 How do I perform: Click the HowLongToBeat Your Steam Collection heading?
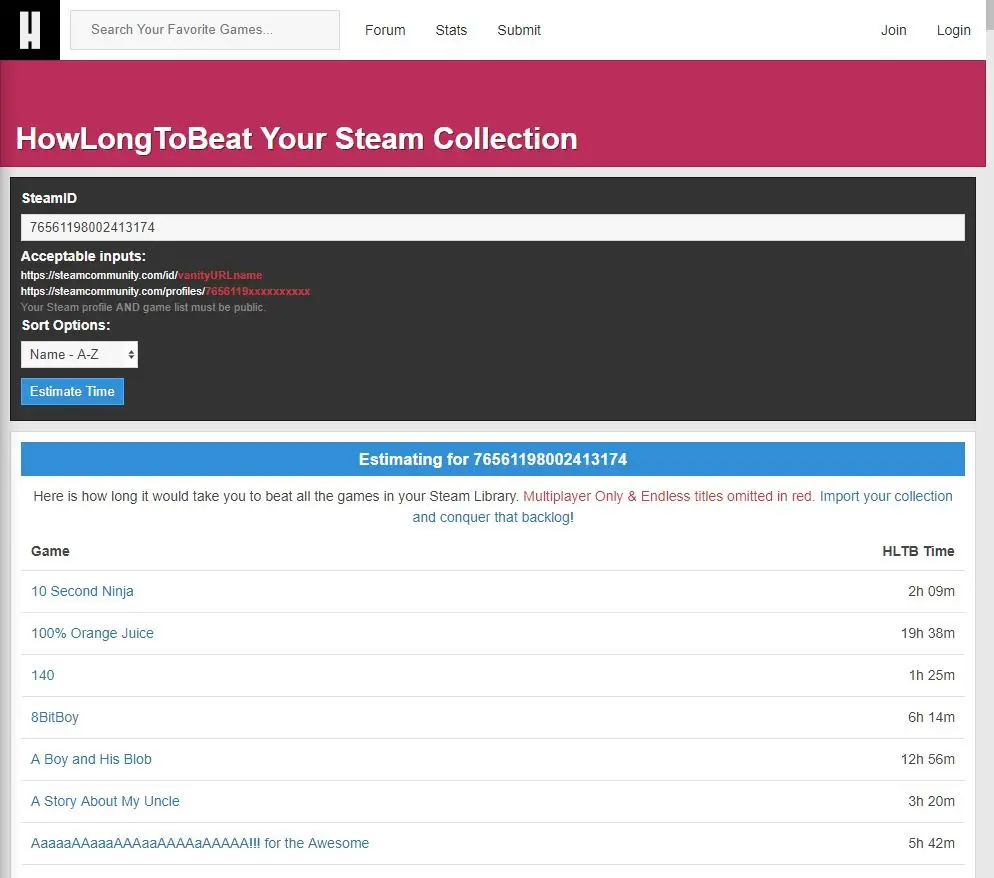pos(297,139)
